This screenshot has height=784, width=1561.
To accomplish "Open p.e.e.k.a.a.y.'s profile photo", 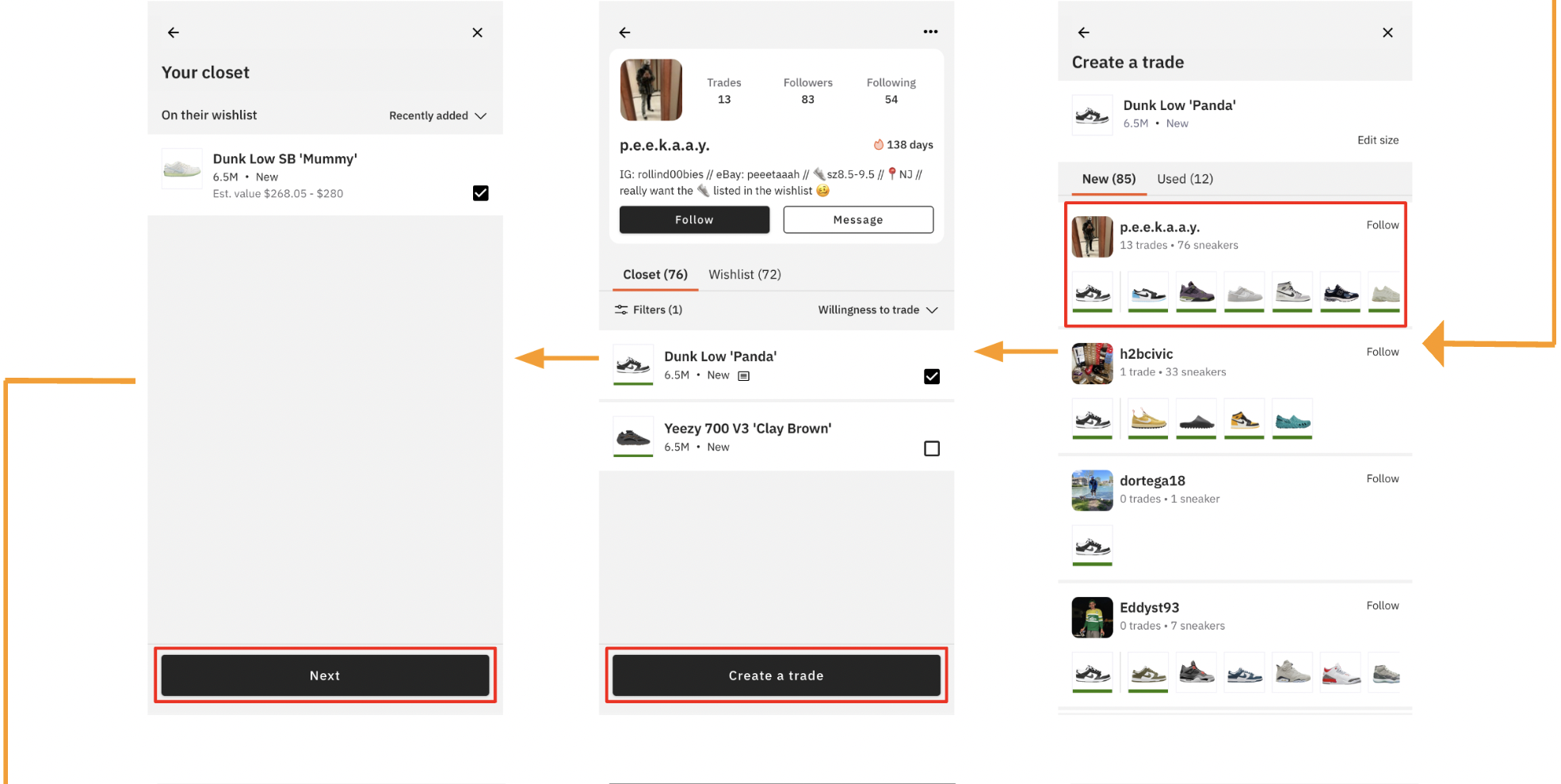I will (x=651, y=89).
